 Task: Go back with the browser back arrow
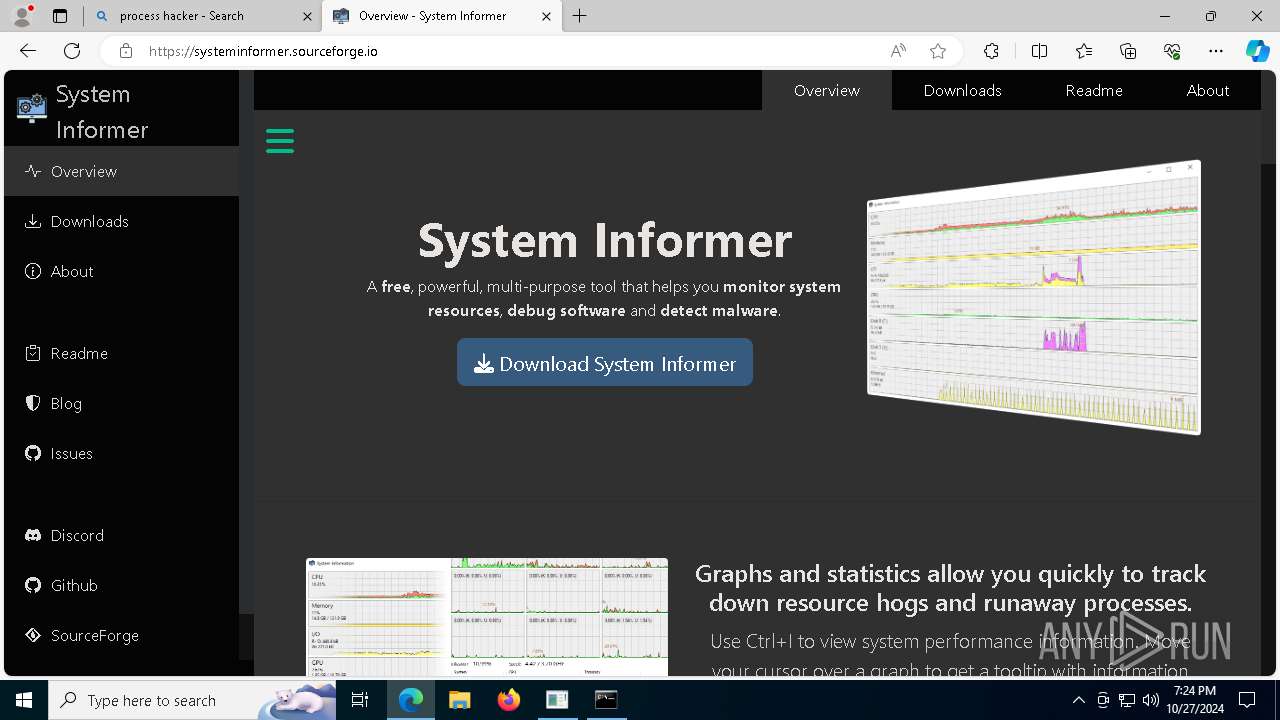pos(28,51)
